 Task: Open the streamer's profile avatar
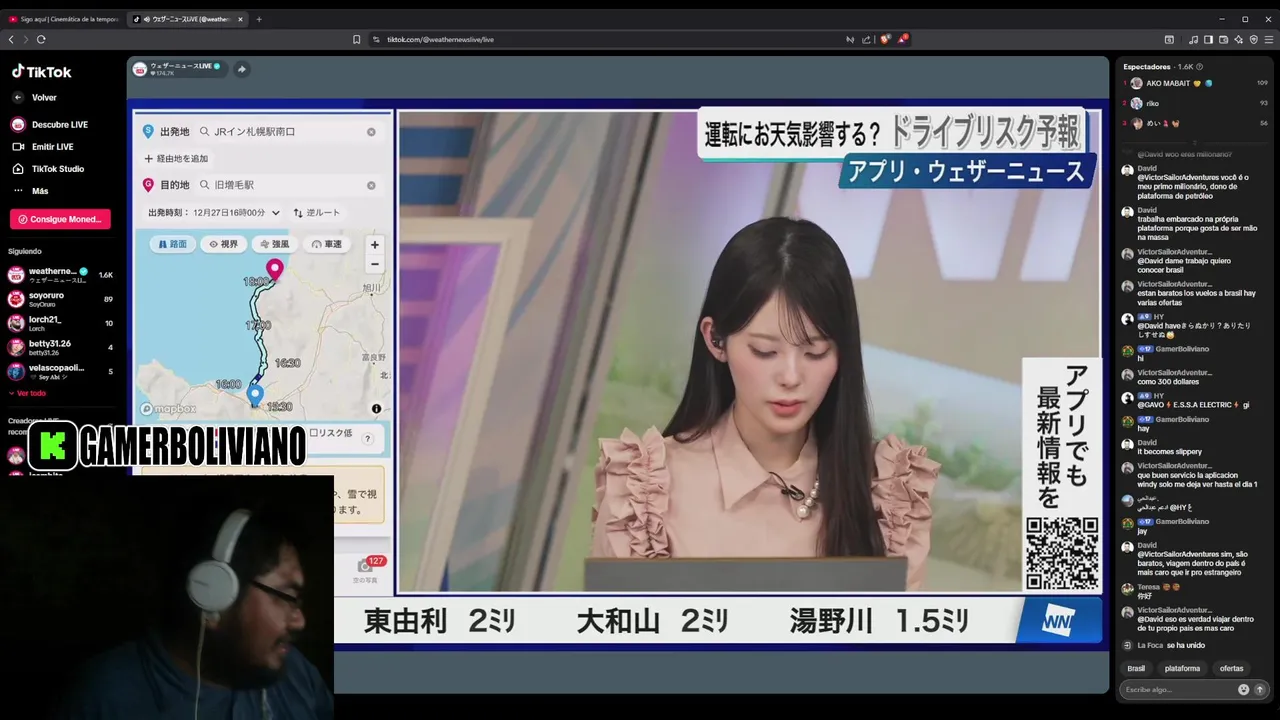tap(140, 69)
